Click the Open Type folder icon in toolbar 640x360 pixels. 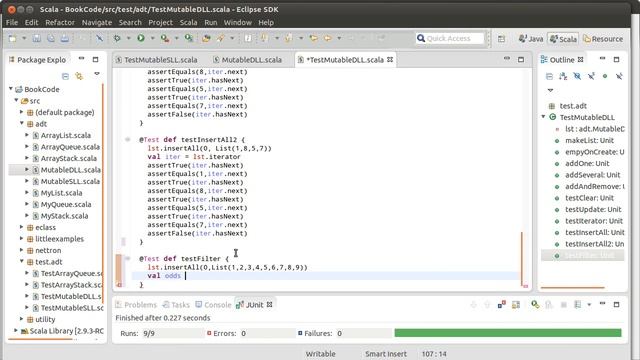[206, 38]
